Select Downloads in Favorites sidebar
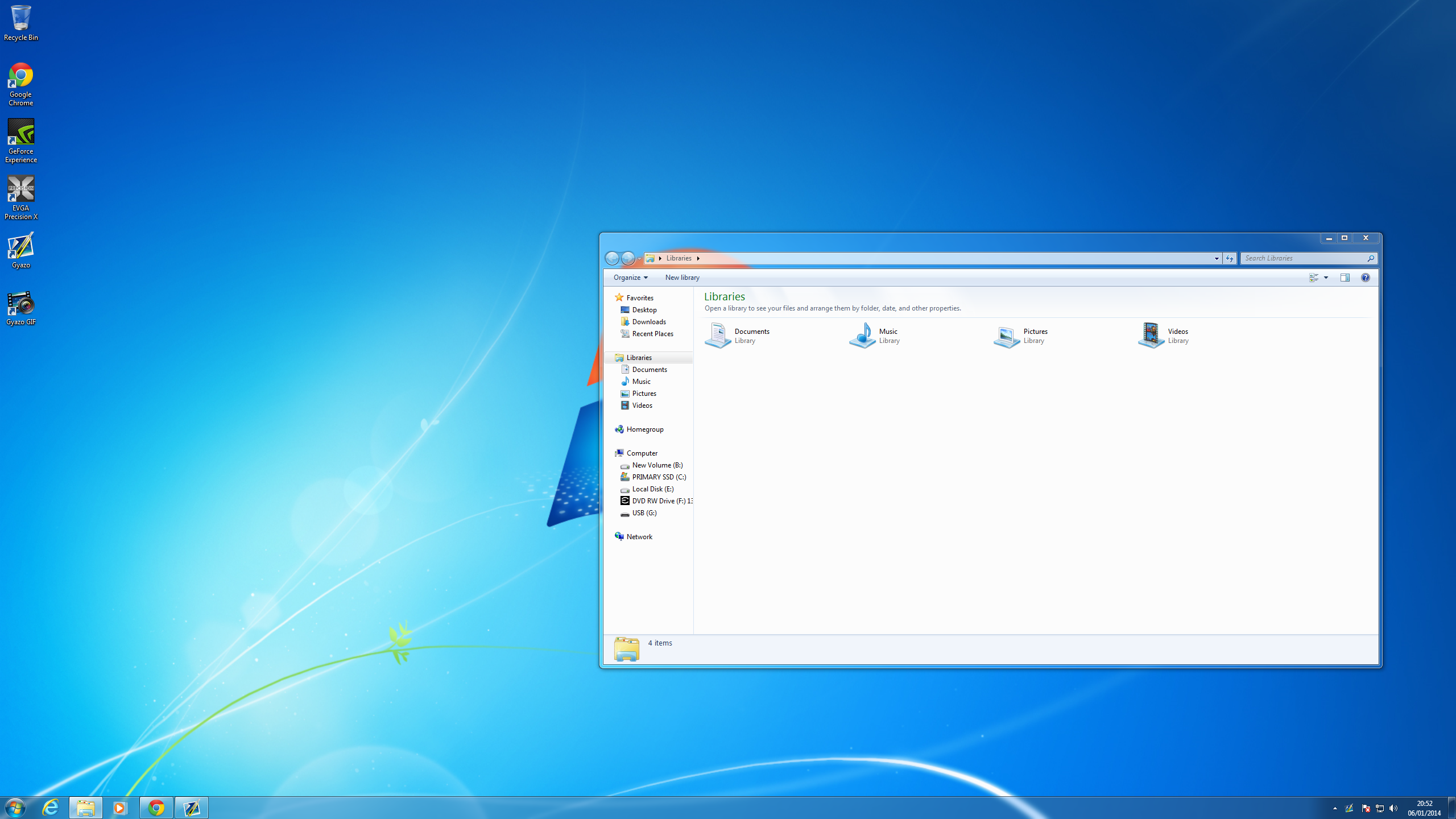Viewport: 1456px width, 819px height. (x=648, y=322)
